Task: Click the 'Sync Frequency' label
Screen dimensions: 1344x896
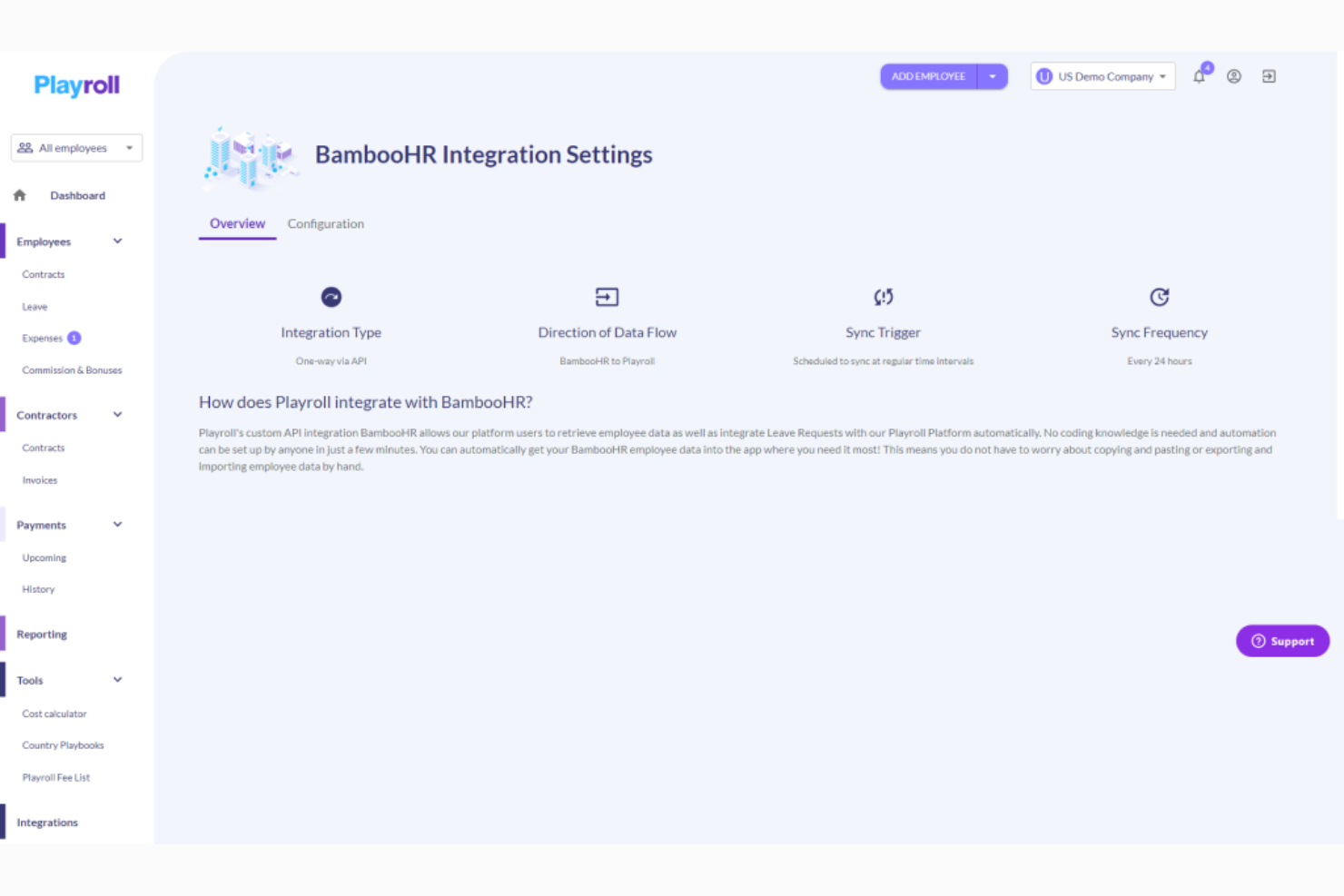Action: coord(1160,332)
